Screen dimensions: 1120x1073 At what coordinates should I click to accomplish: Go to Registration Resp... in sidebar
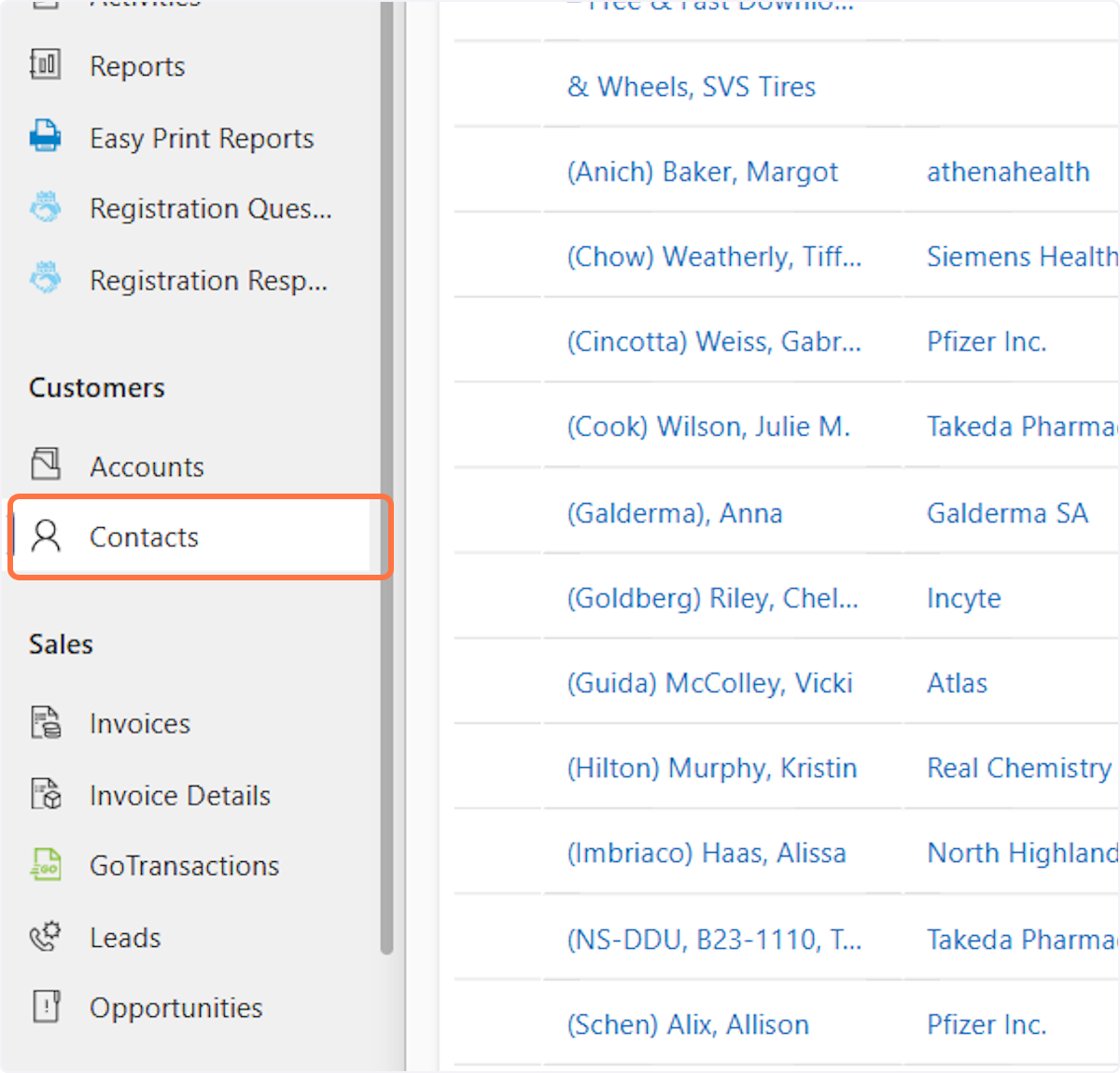209,280
